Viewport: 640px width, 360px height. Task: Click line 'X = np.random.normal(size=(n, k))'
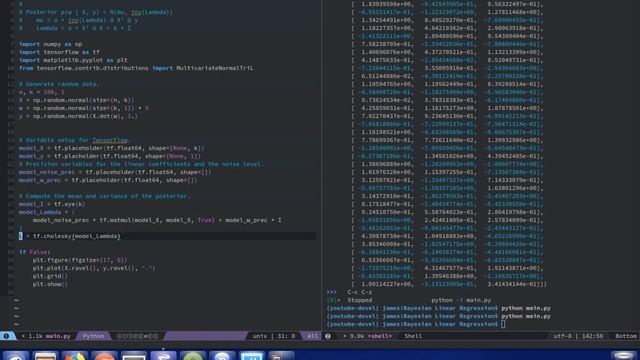(x=76, y=100)
